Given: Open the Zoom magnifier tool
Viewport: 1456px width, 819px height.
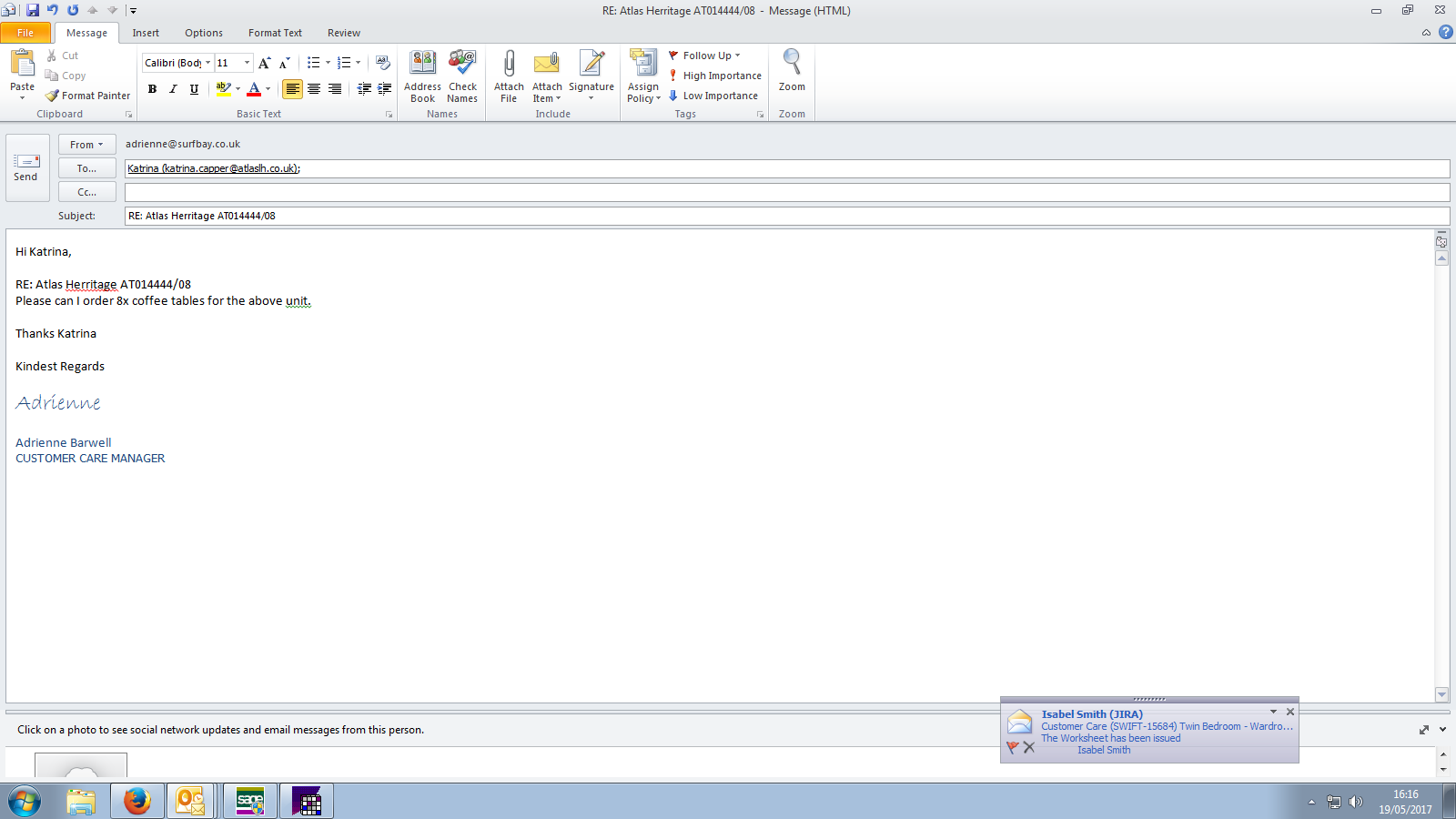Looking at the screenshot, I should [792, 64].
